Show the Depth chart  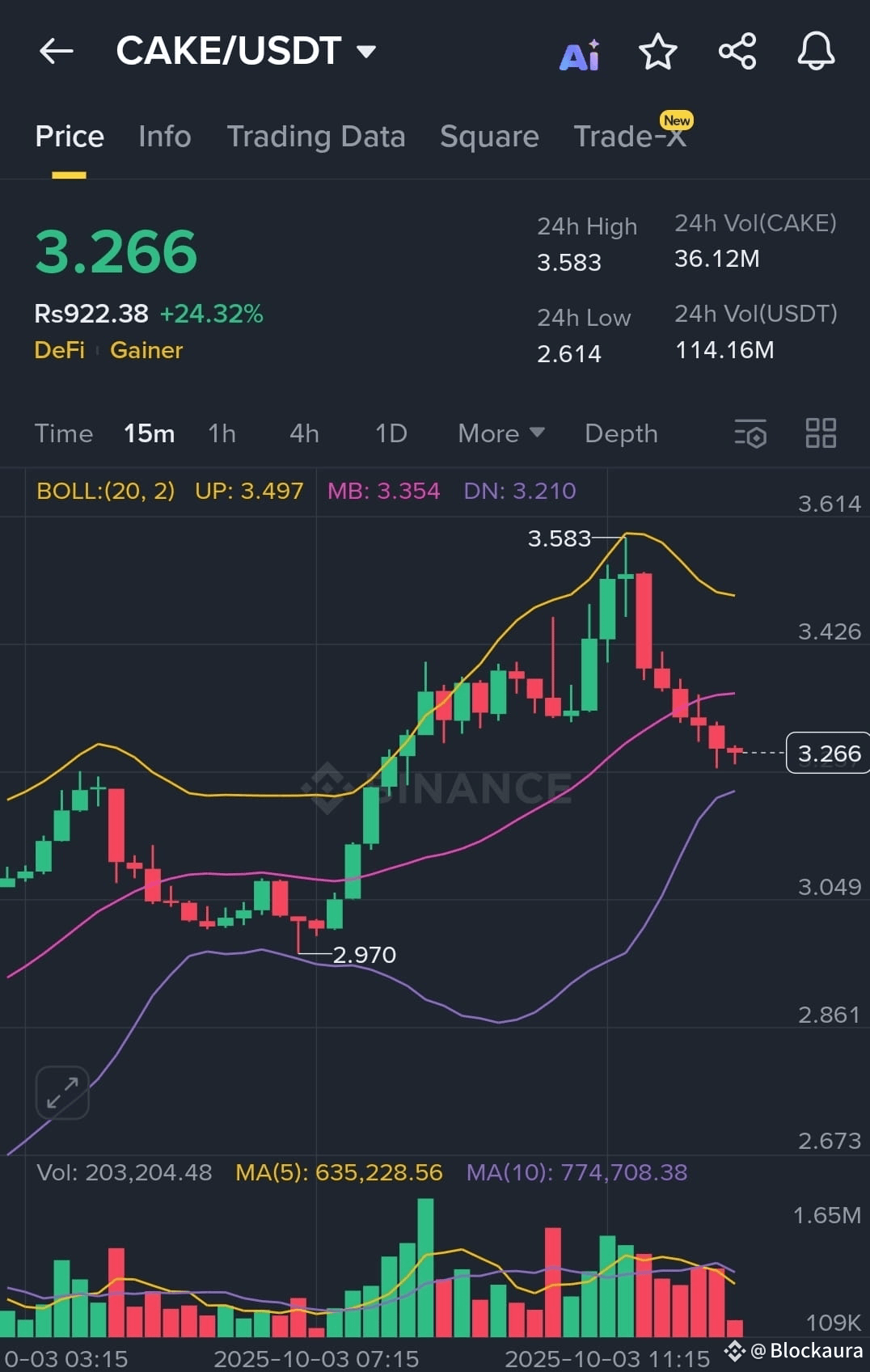click(621, 433)
